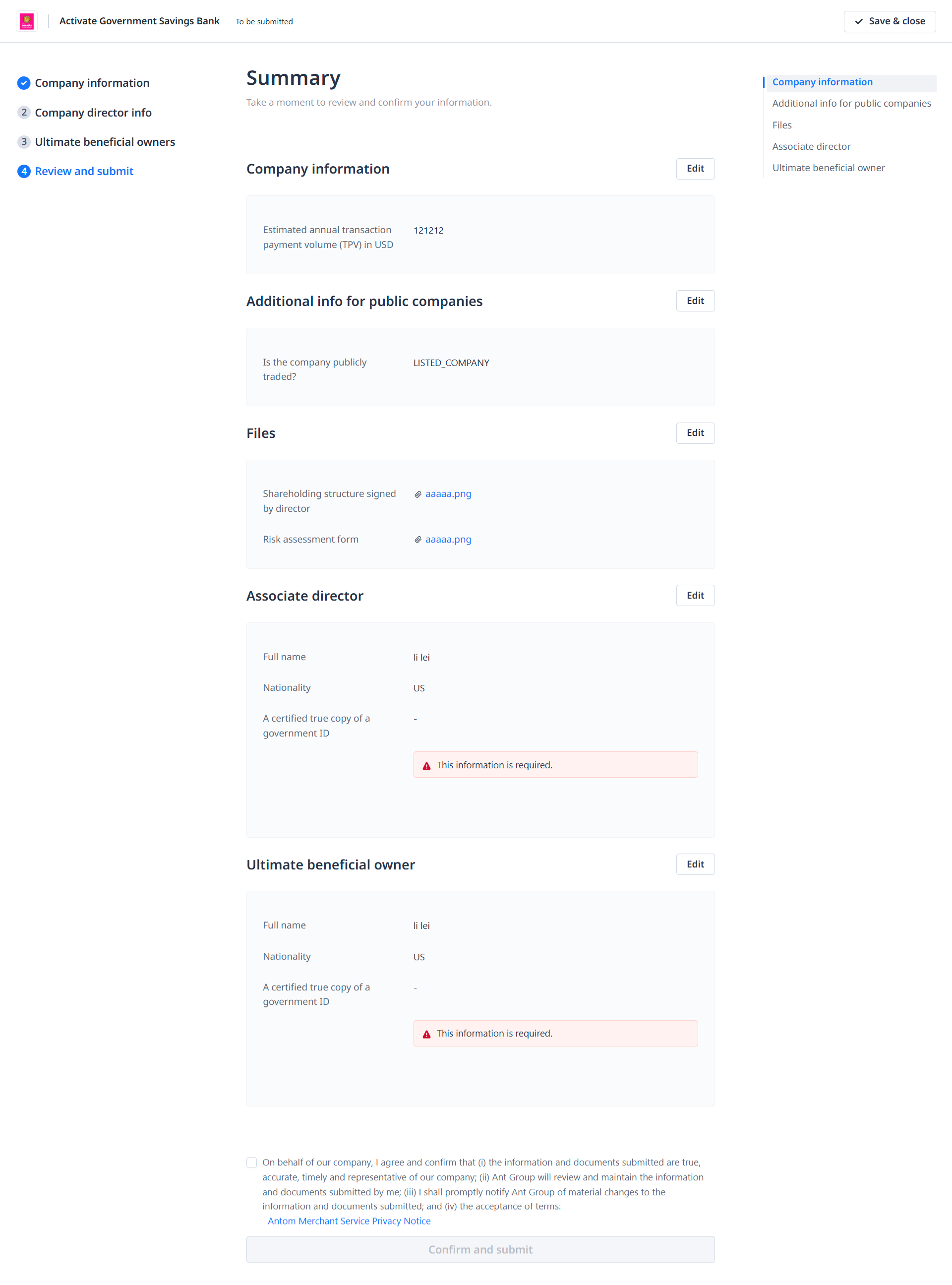Click the step 3 number badge

24,142
